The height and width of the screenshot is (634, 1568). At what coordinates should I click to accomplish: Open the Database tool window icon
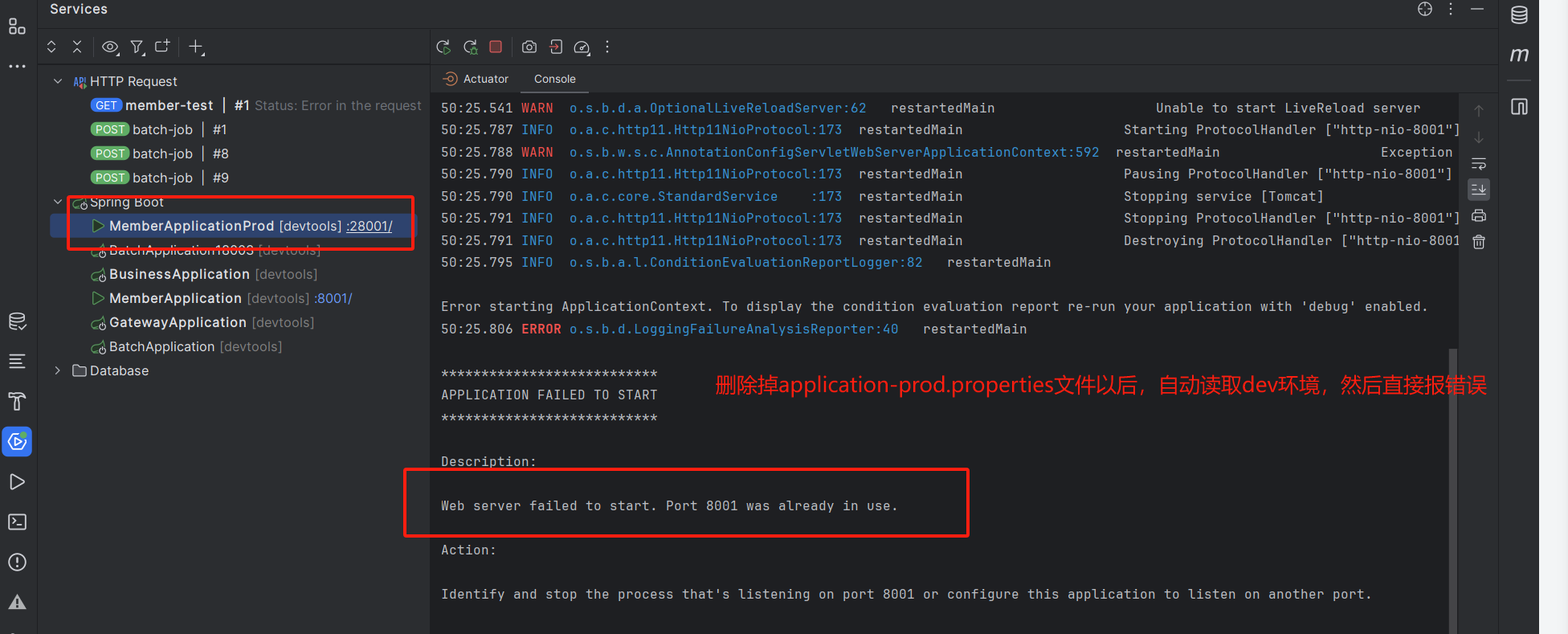[x=1519, y=15]
